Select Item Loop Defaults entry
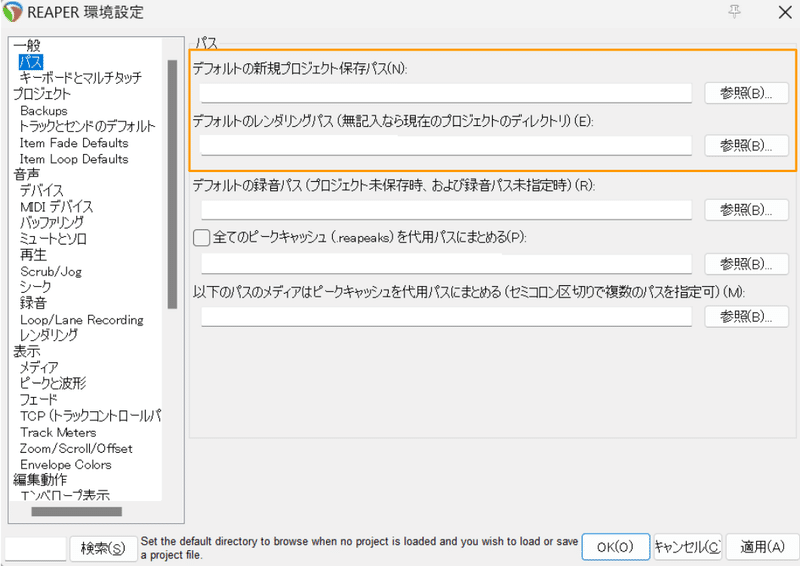800x566 pixels. pyautogui.click(x=74, y=159)
